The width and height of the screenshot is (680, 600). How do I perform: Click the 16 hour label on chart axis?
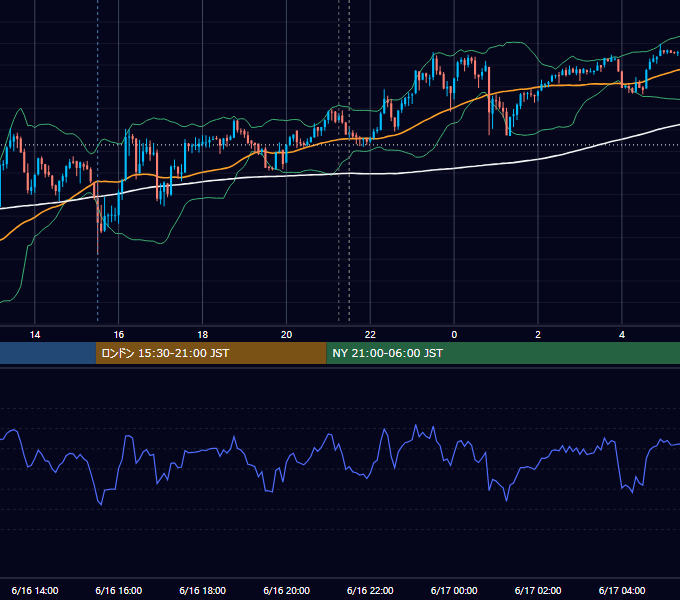click(x=118, y=335)
